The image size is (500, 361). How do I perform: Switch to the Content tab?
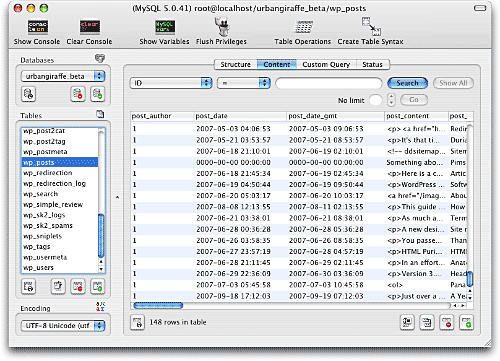277,64
